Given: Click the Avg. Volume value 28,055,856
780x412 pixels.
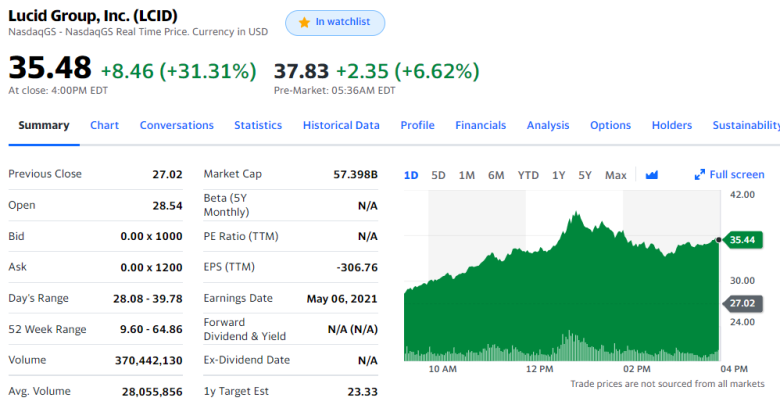Looking at the screenshot, I should tap(152, 392).
